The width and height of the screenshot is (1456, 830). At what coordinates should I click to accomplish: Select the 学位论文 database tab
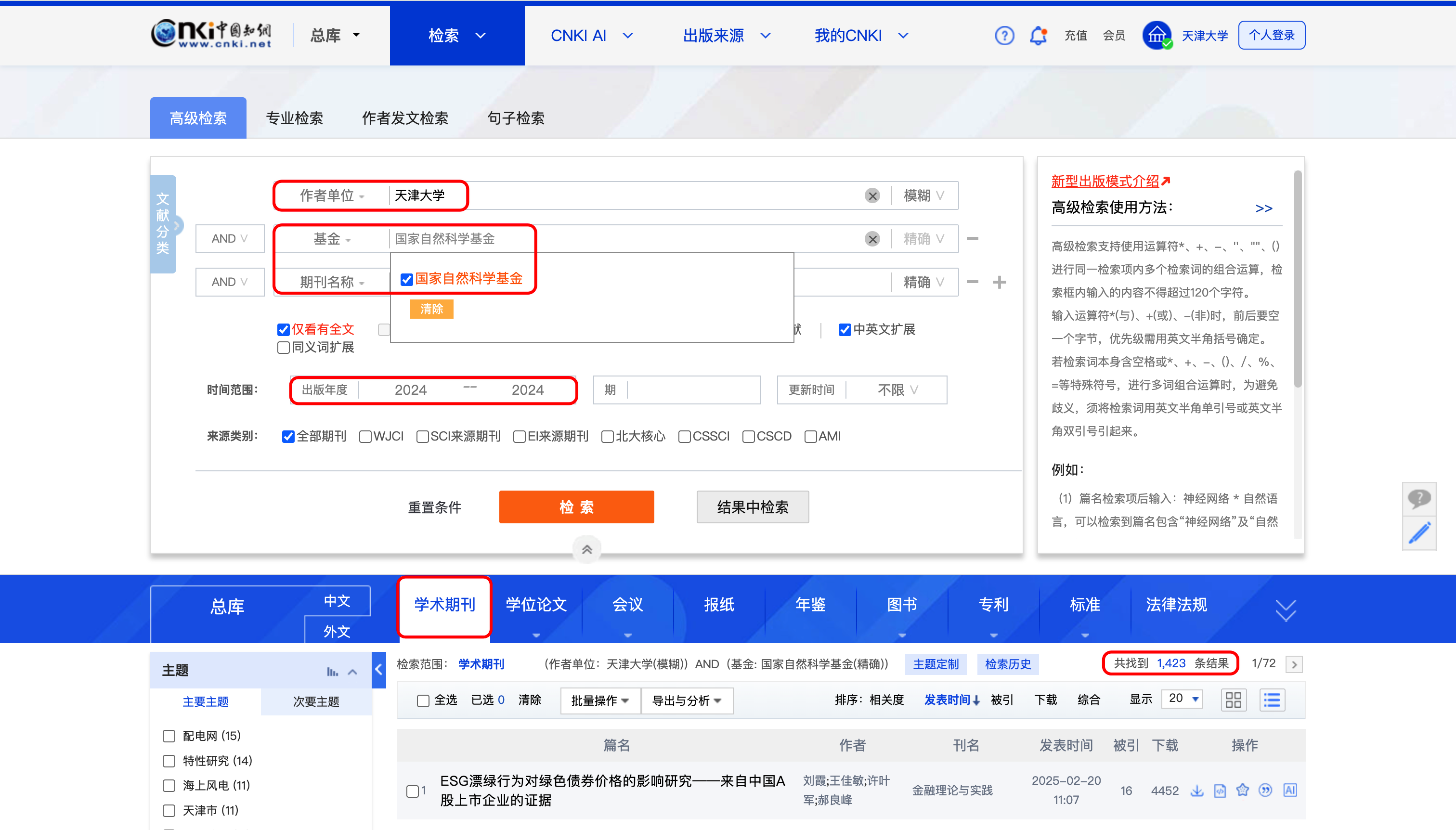[x=535, y=605]
